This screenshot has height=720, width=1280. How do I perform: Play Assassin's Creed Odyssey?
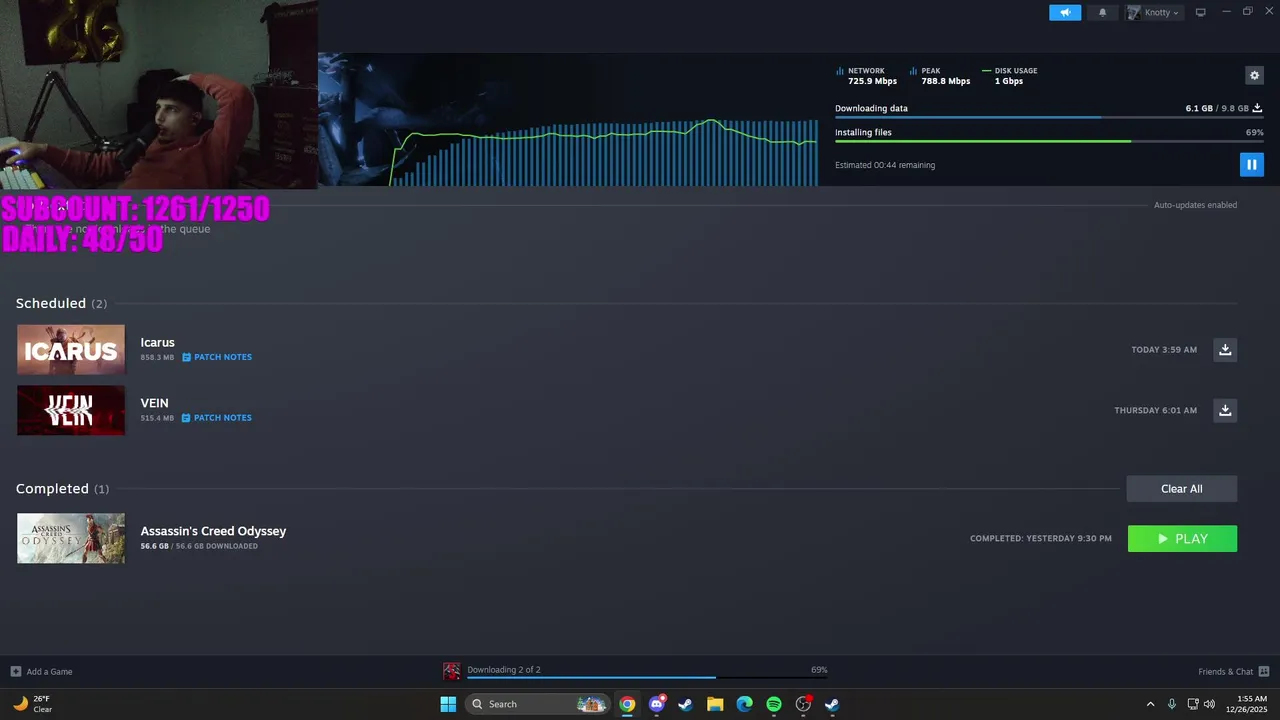(1182, 538)
